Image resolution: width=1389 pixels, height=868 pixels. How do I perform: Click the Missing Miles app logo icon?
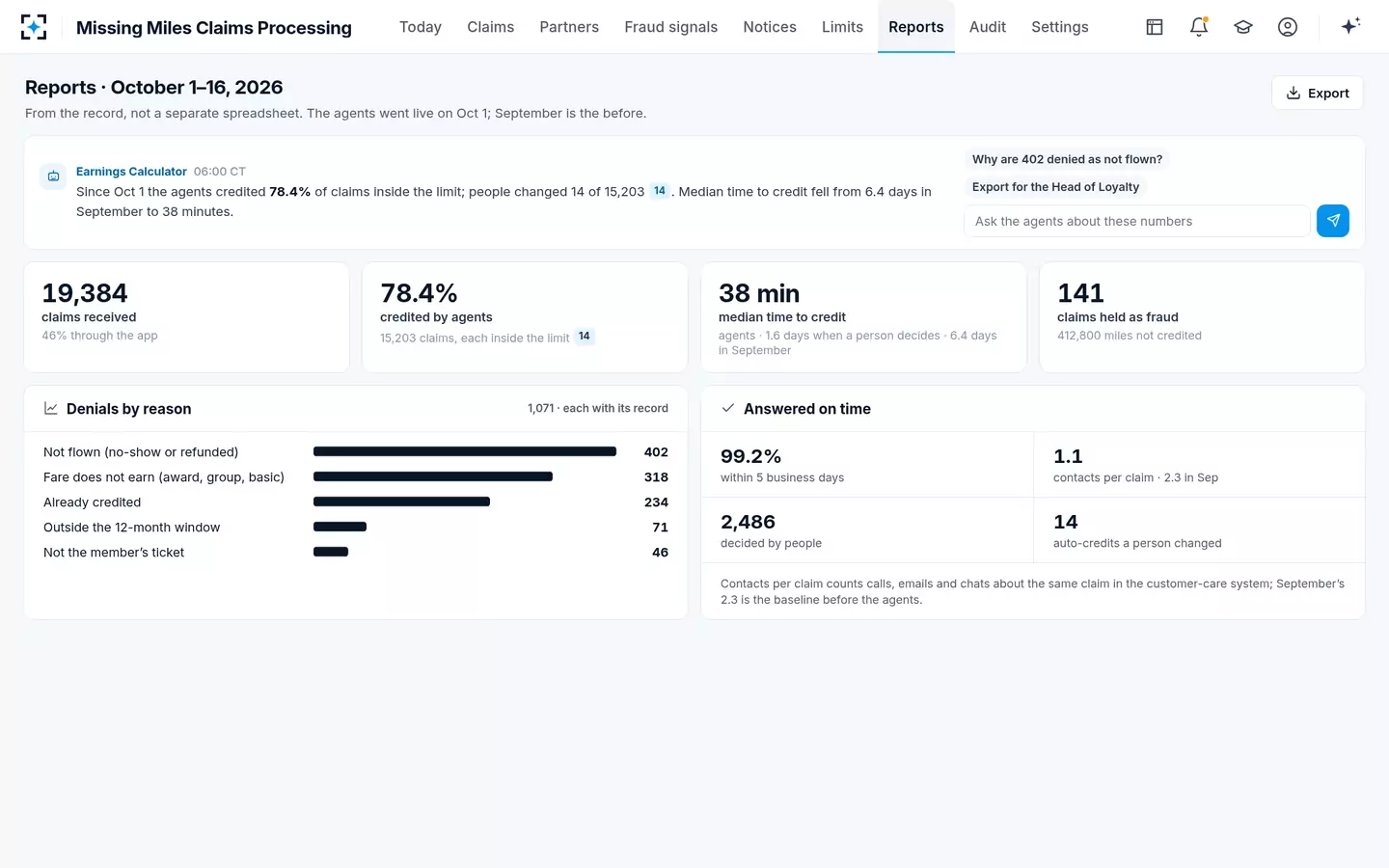34,27
